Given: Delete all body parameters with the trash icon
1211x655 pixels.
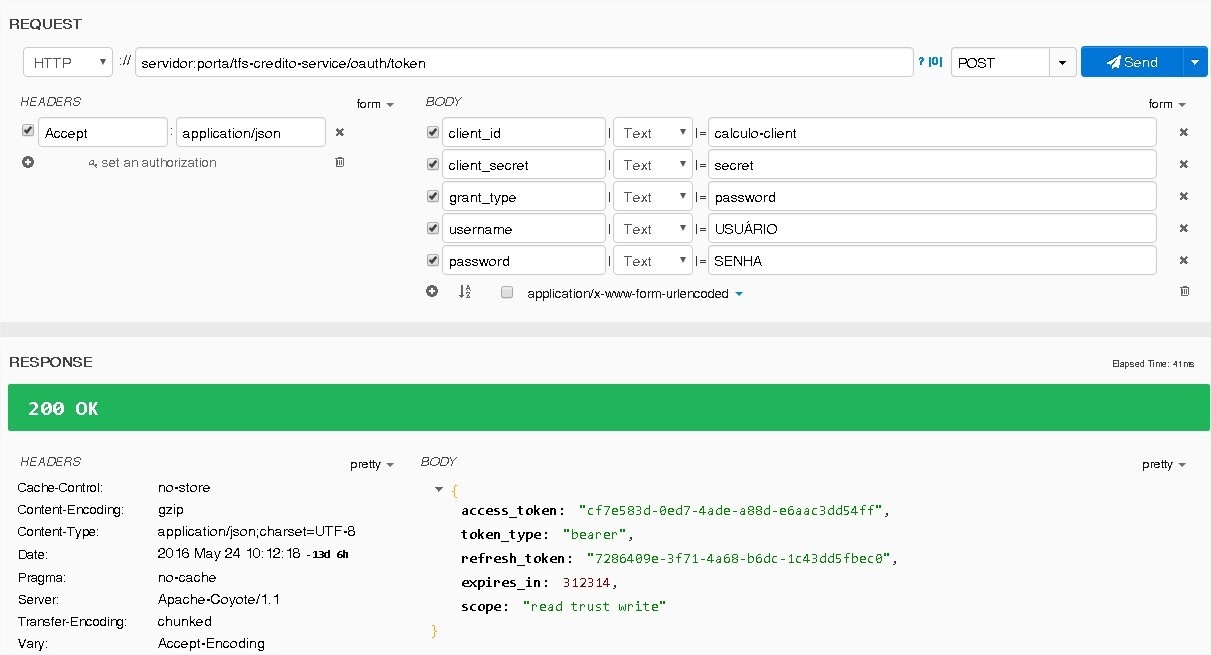Looking at the screenshot, I should (1184, 291).
